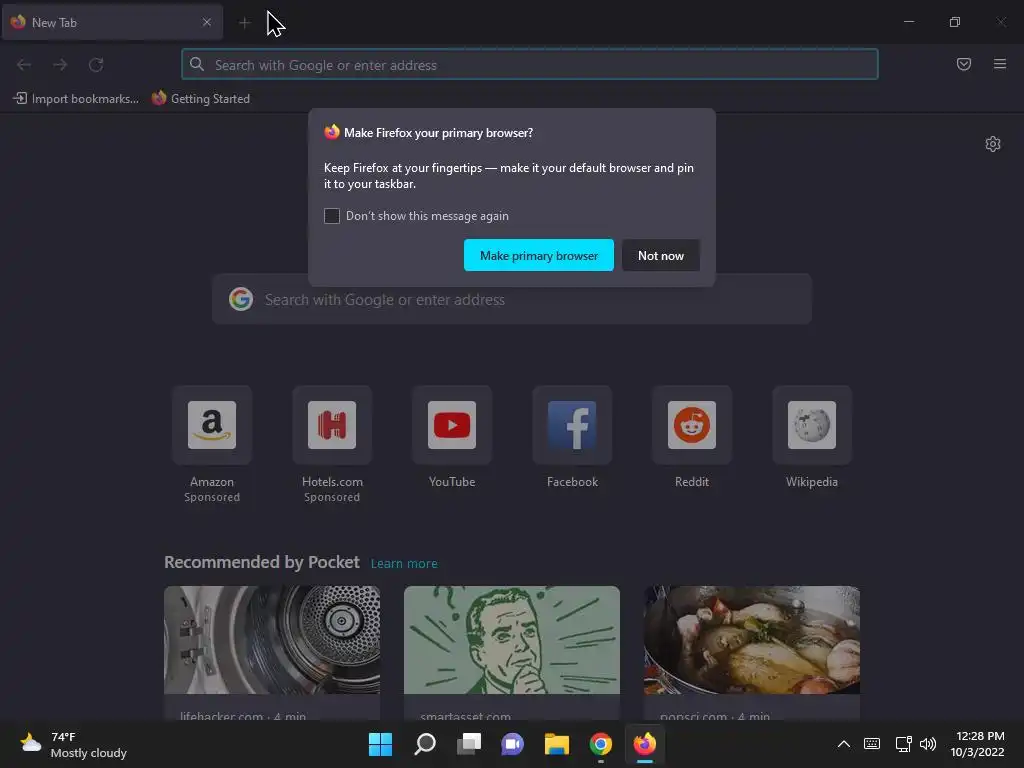Go back with the back arrow

pyautogui.click(x=24, y=65)
